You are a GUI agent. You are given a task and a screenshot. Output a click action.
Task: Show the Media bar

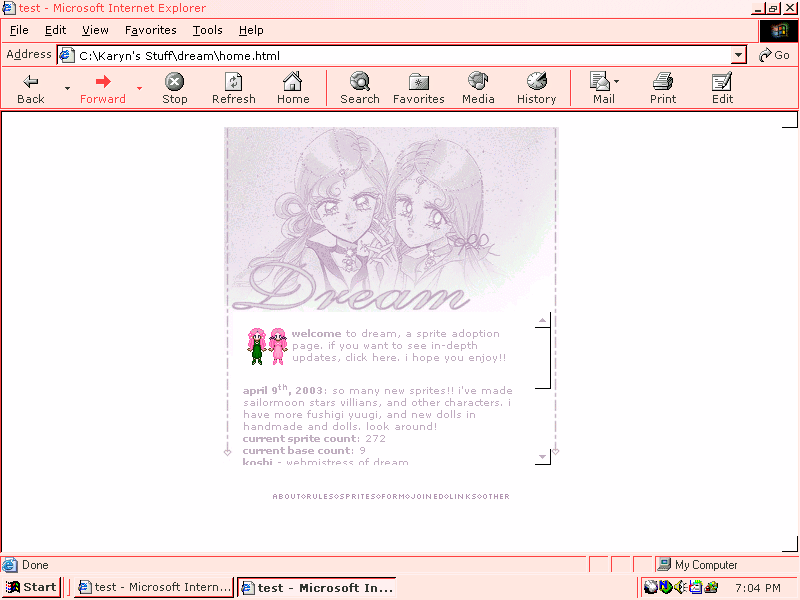(x=478, y=88)
